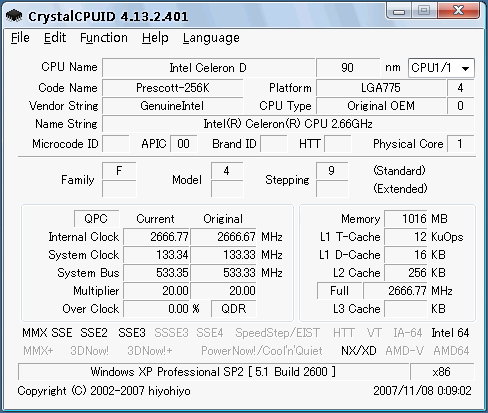The image size is (488, 413).
Task: Click the 'Windows XP Professional SP2' OS field
Action: tap(213, 372)
